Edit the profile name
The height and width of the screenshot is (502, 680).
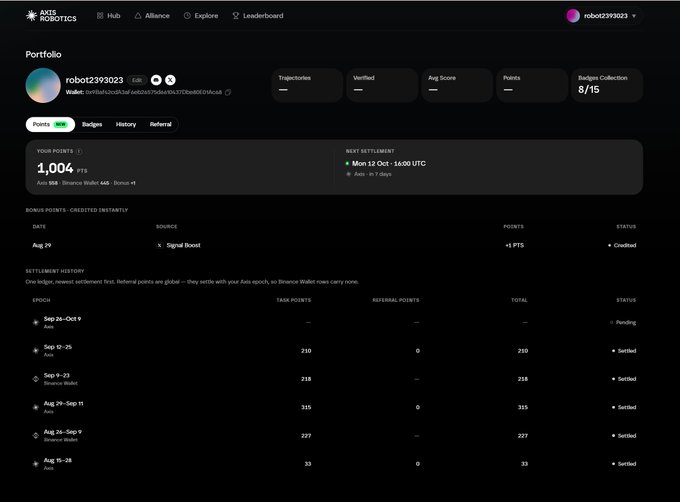click(137, 80)
